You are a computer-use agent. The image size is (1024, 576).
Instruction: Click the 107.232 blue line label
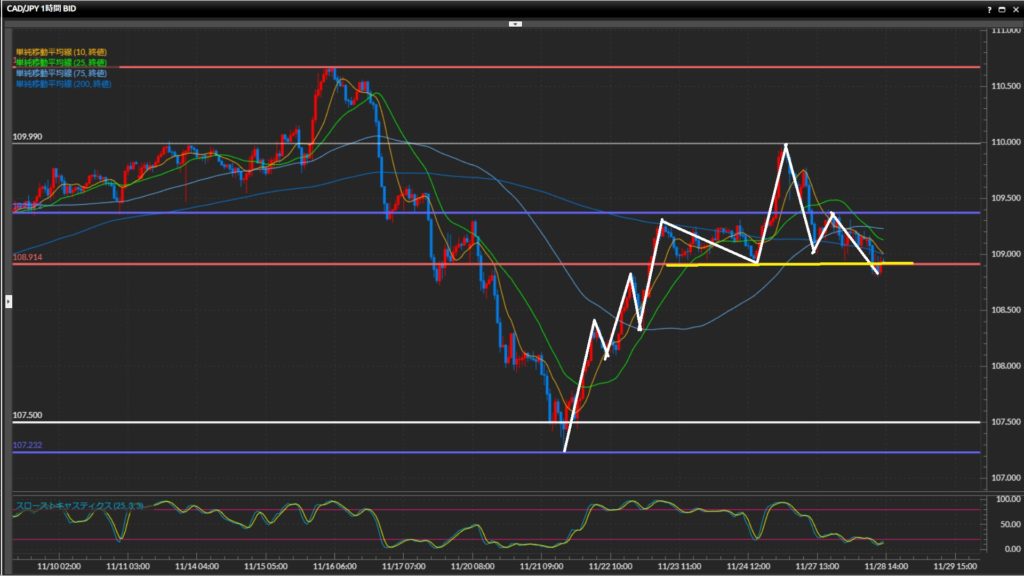[x=27, y=445]
